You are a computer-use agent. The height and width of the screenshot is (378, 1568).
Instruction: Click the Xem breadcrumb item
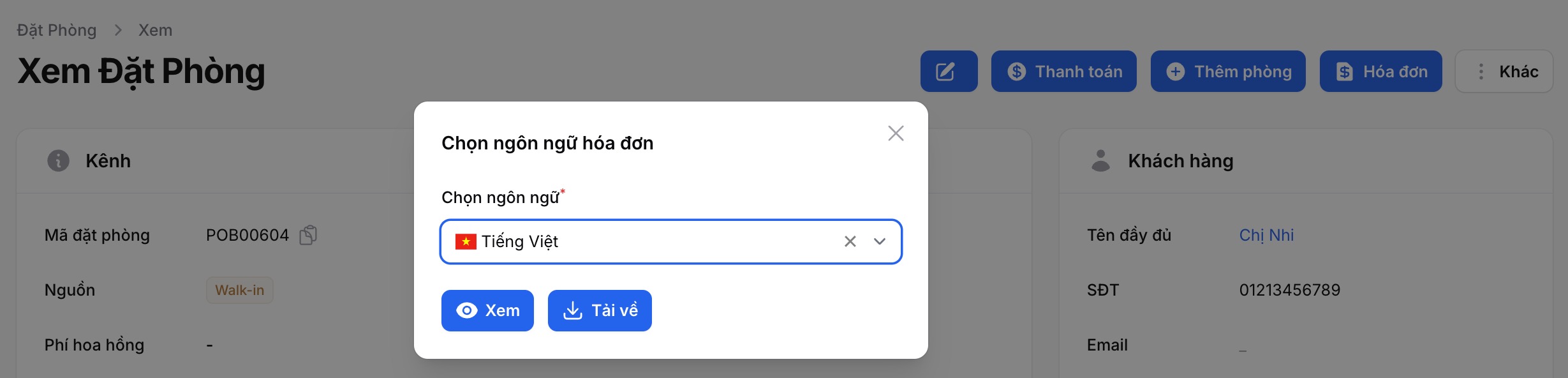tap(155, 30)
